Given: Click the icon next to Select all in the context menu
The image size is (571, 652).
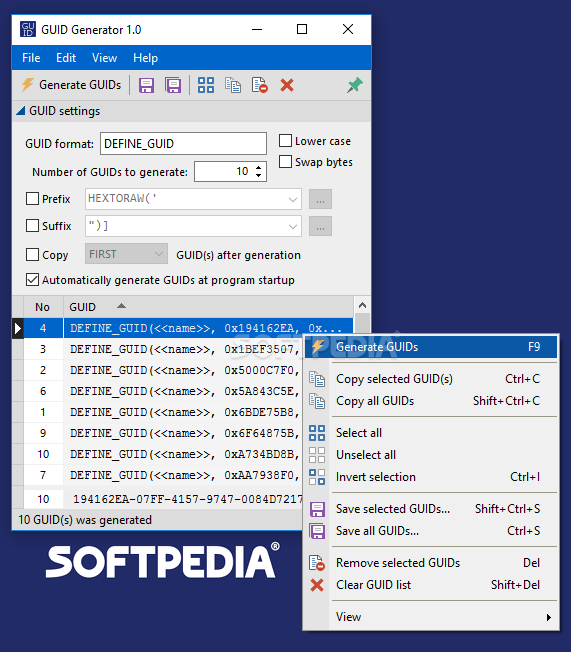Looking at the screenshot, I should tap(317, 433).
